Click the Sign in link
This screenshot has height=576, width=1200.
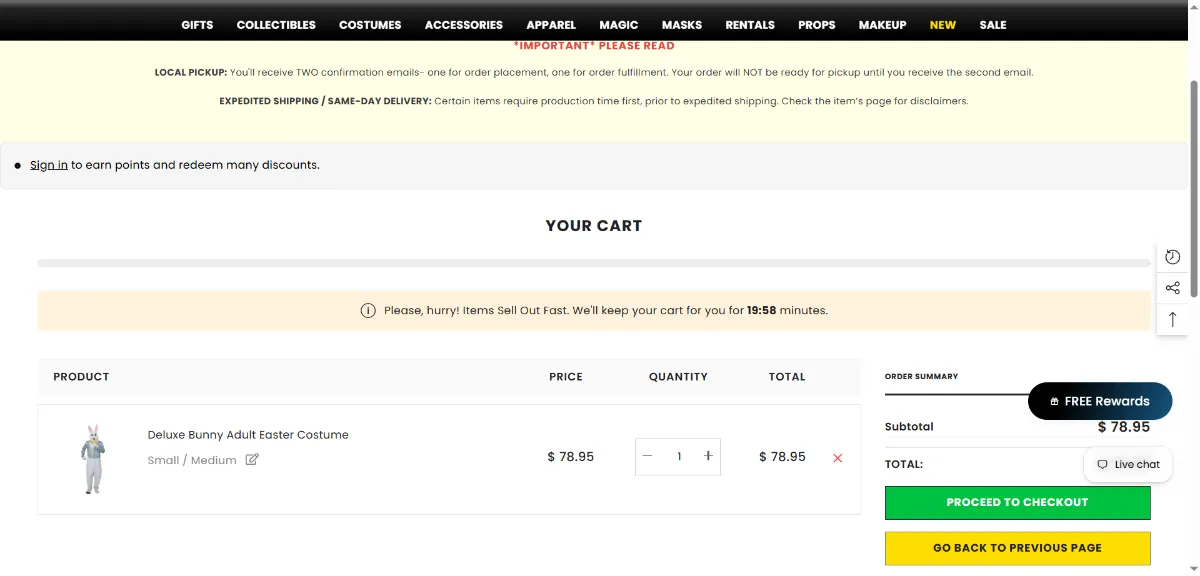coord(49,165)
